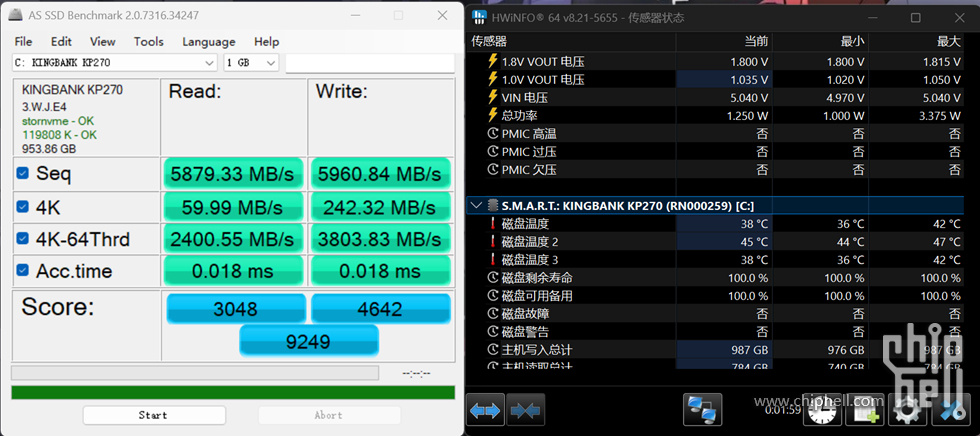
Task: Open the drive selection dropdown KINGBANK KP270
Action: 114,63
